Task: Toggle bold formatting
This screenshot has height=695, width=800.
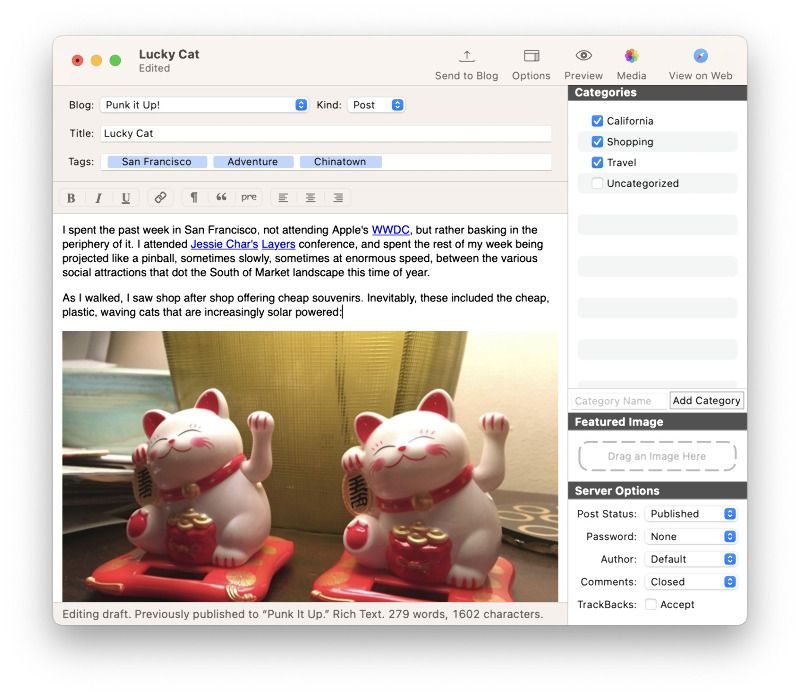Action: [x=71, y=197]
